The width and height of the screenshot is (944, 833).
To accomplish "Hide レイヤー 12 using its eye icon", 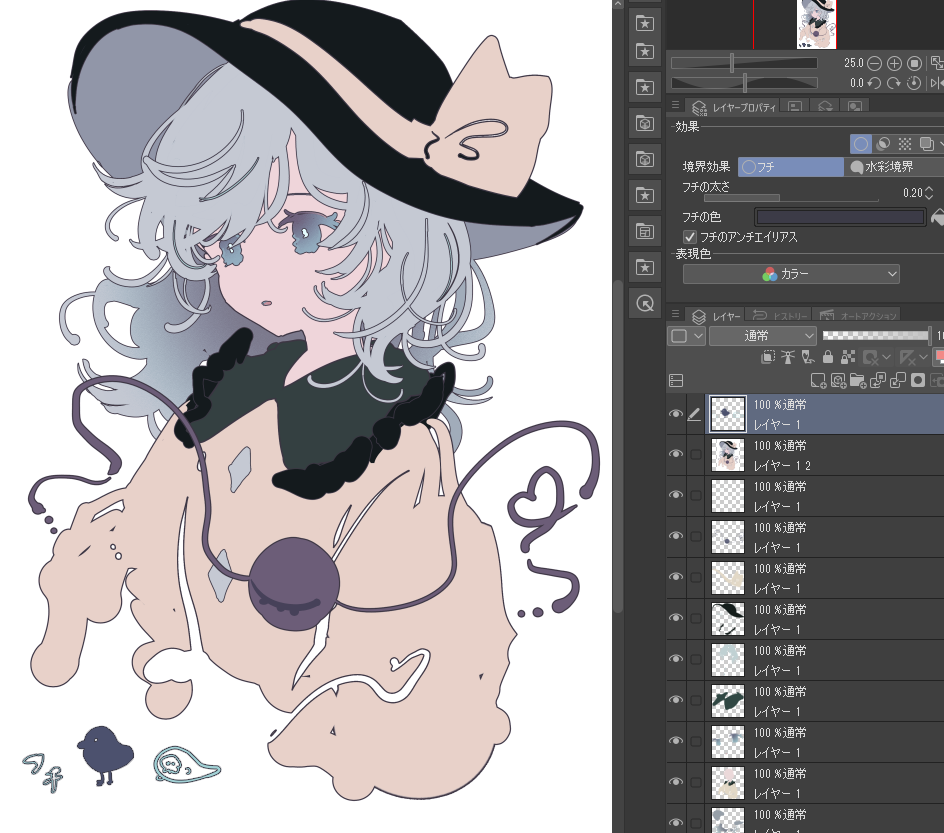I will pos(675,454).
